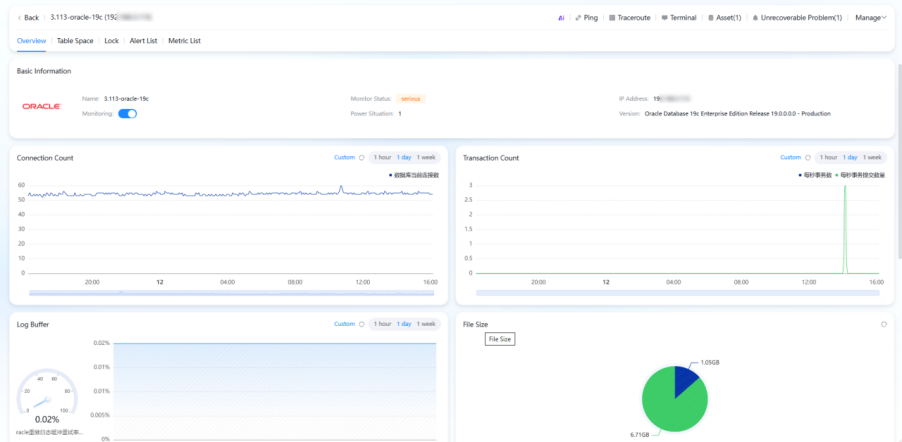Screen dimensions: 902x442
Task: Go Back to the previous page
Action: (x=28, y=17)
